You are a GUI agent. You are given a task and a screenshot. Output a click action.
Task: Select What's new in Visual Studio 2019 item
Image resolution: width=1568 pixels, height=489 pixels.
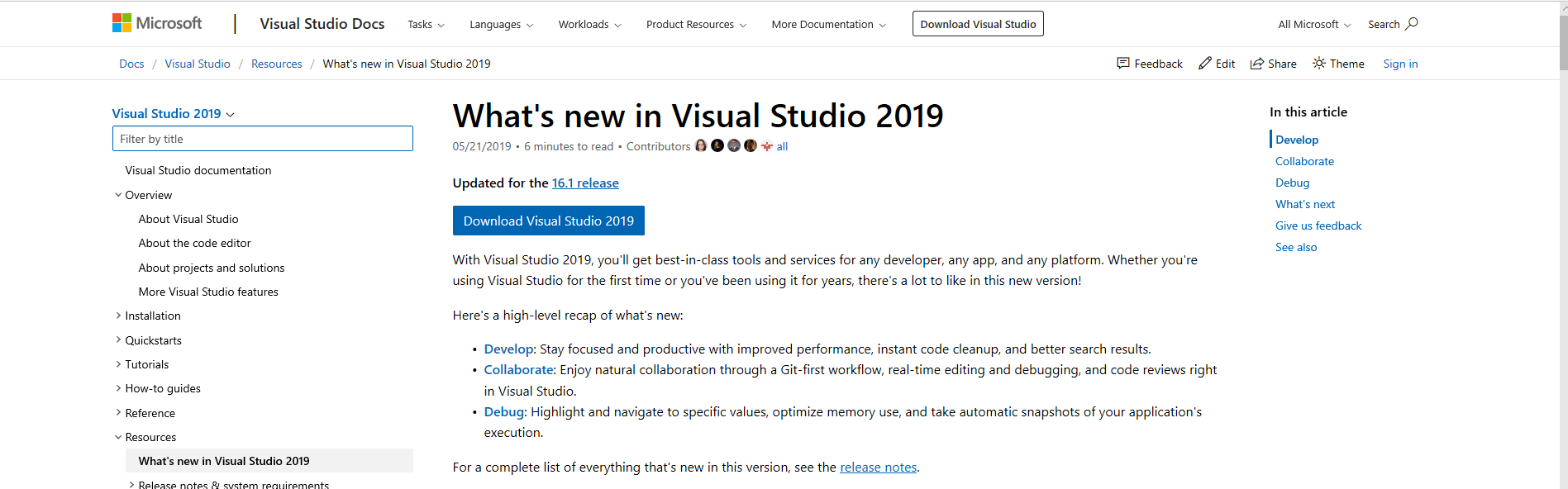(x=269, y=461)
